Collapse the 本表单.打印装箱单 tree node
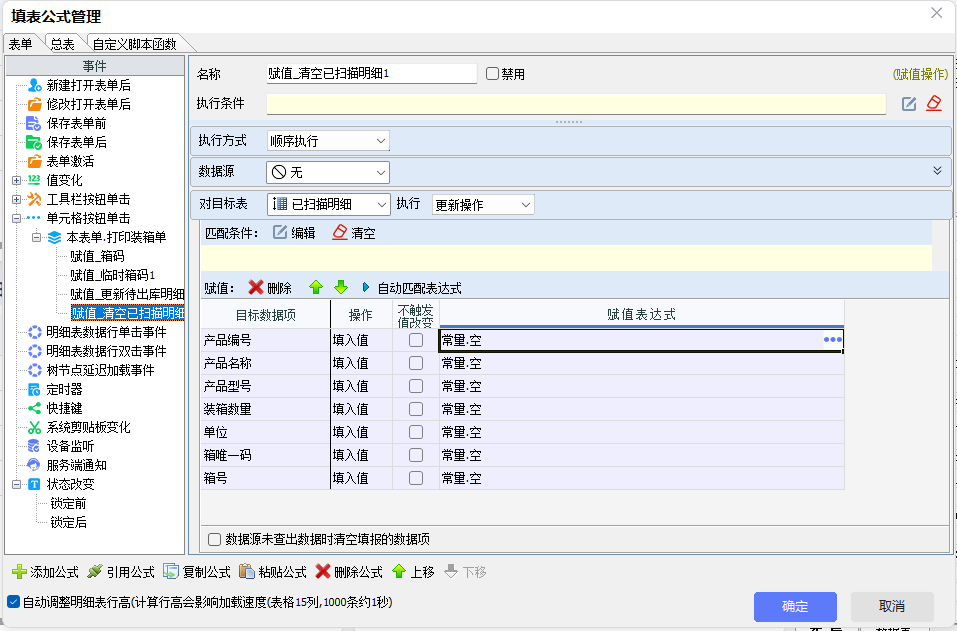 pyautogui.click(x=36, y=237)
